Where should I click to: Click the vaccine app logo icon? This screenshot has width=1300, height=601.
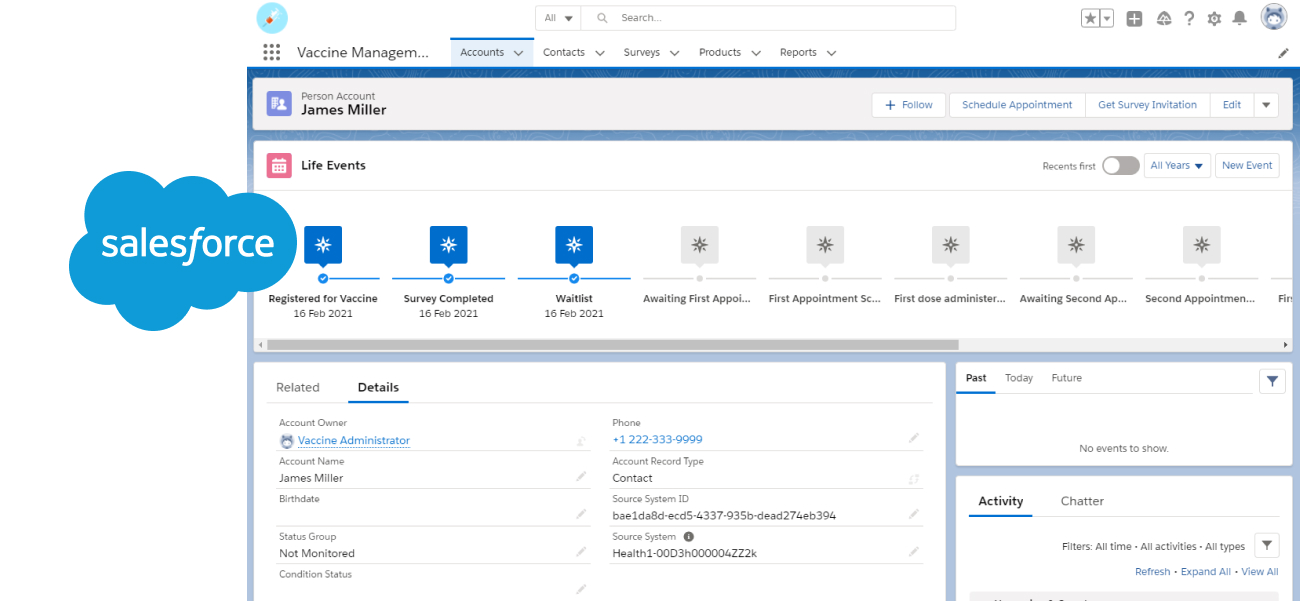point(272,18)
